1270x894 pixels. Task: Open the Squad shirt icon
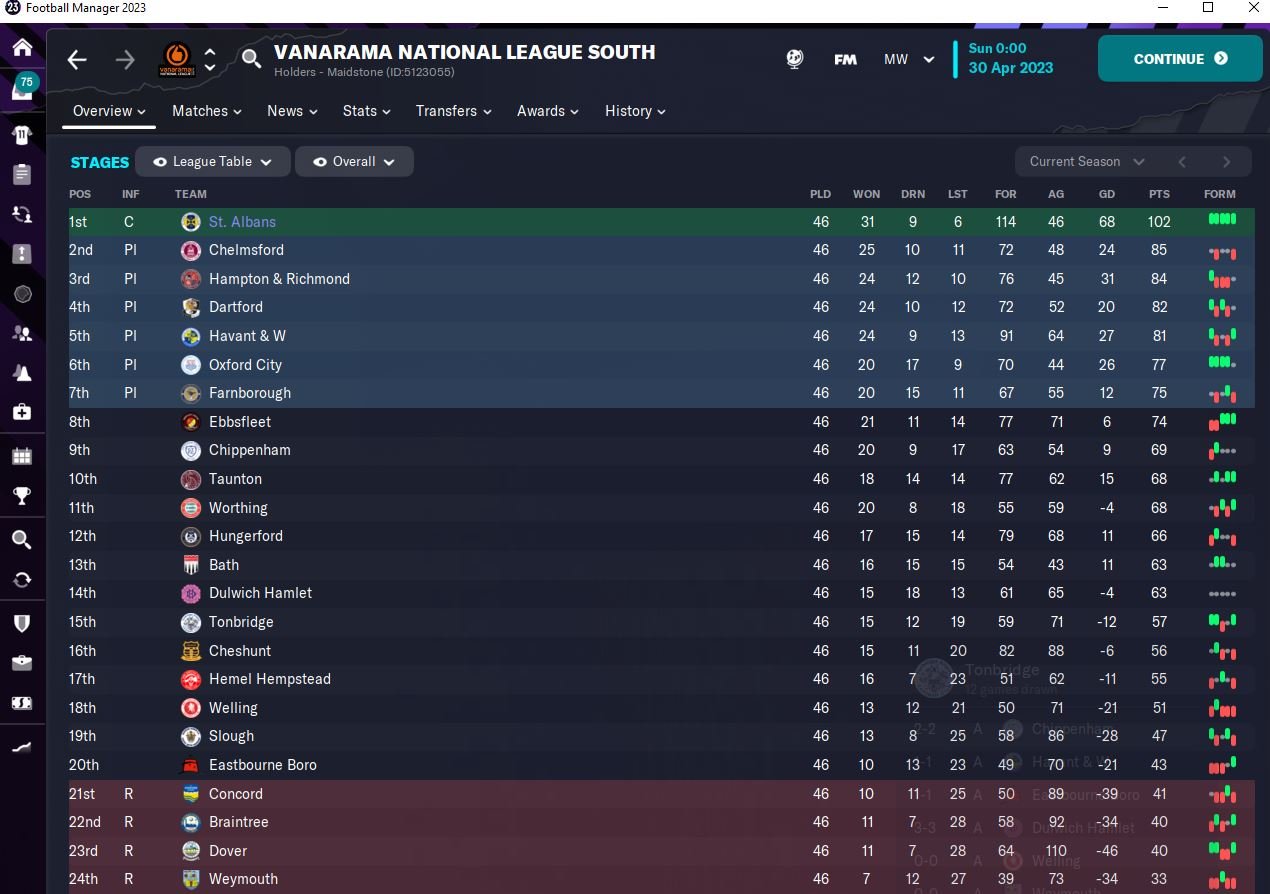pyautogui.click(x=22, y=135)
